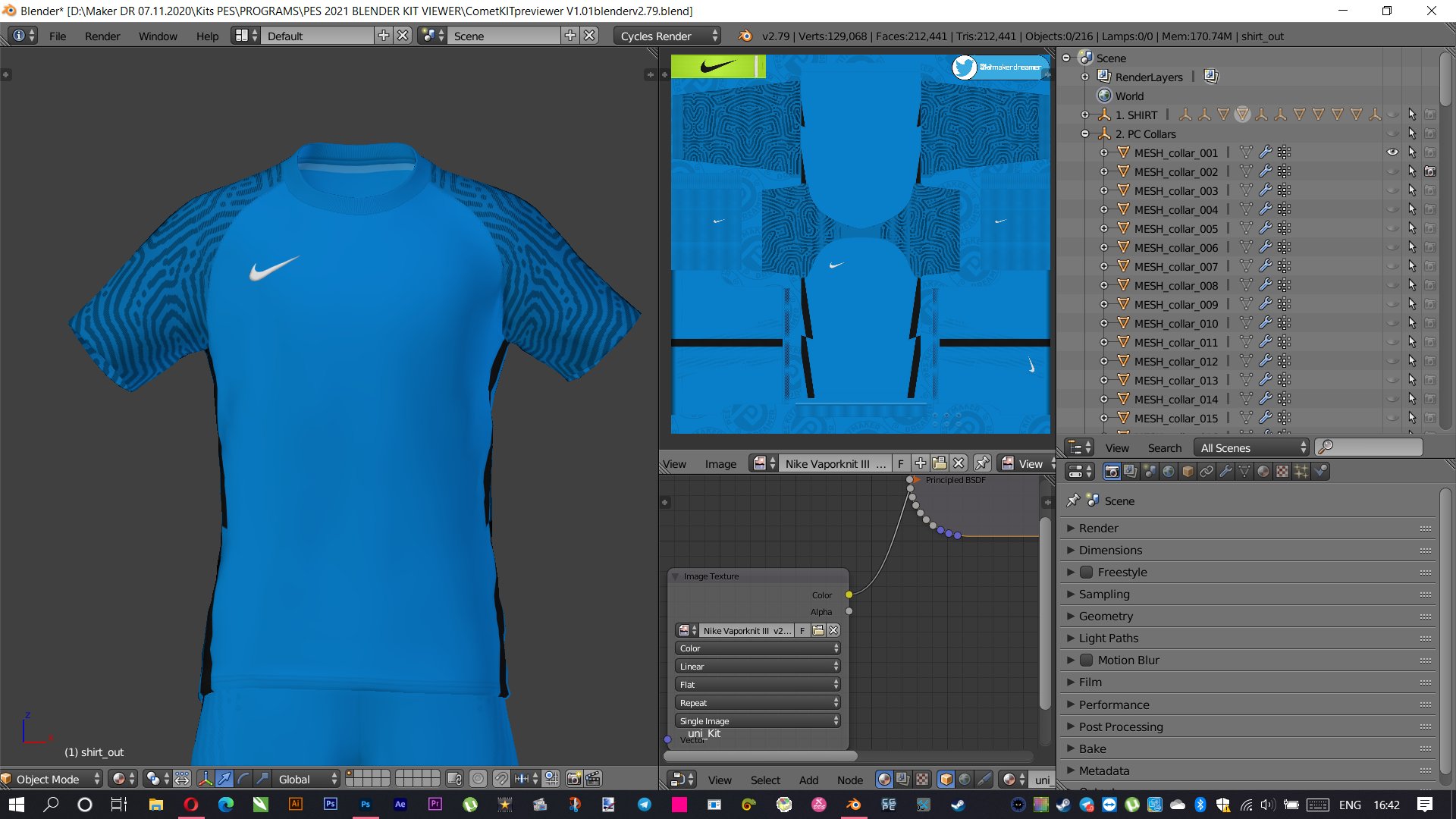Open the Modifiers properties tab (wrench icon)

pos(1225,472)
